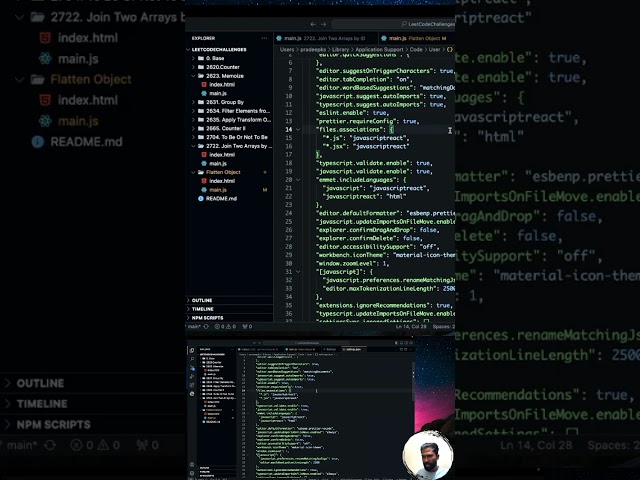This screenshot has width=640, height=480.
Task: Open index.html under Flatten Object in center explorer
Action: pyautogui.click(x=222, y=181)
